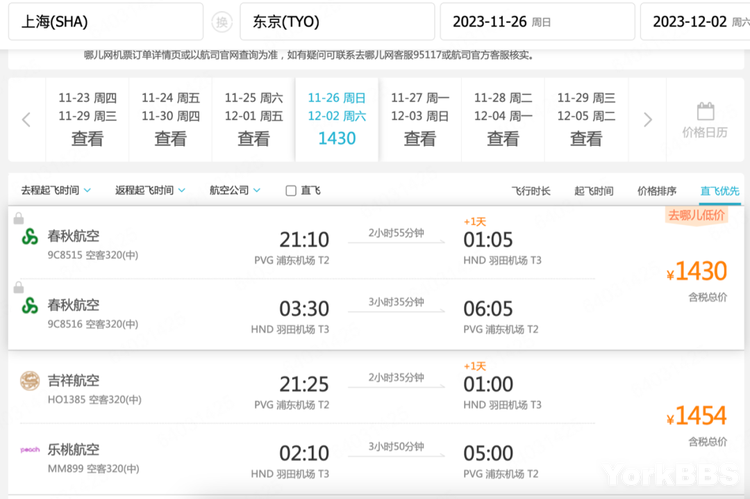Sort results by 直飞优先

[x=720, y=191]
